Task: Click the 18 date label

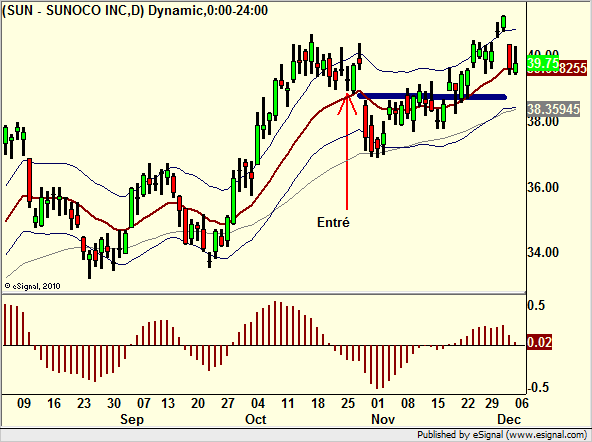Action: pyautogui.click(x=318, y=403)
